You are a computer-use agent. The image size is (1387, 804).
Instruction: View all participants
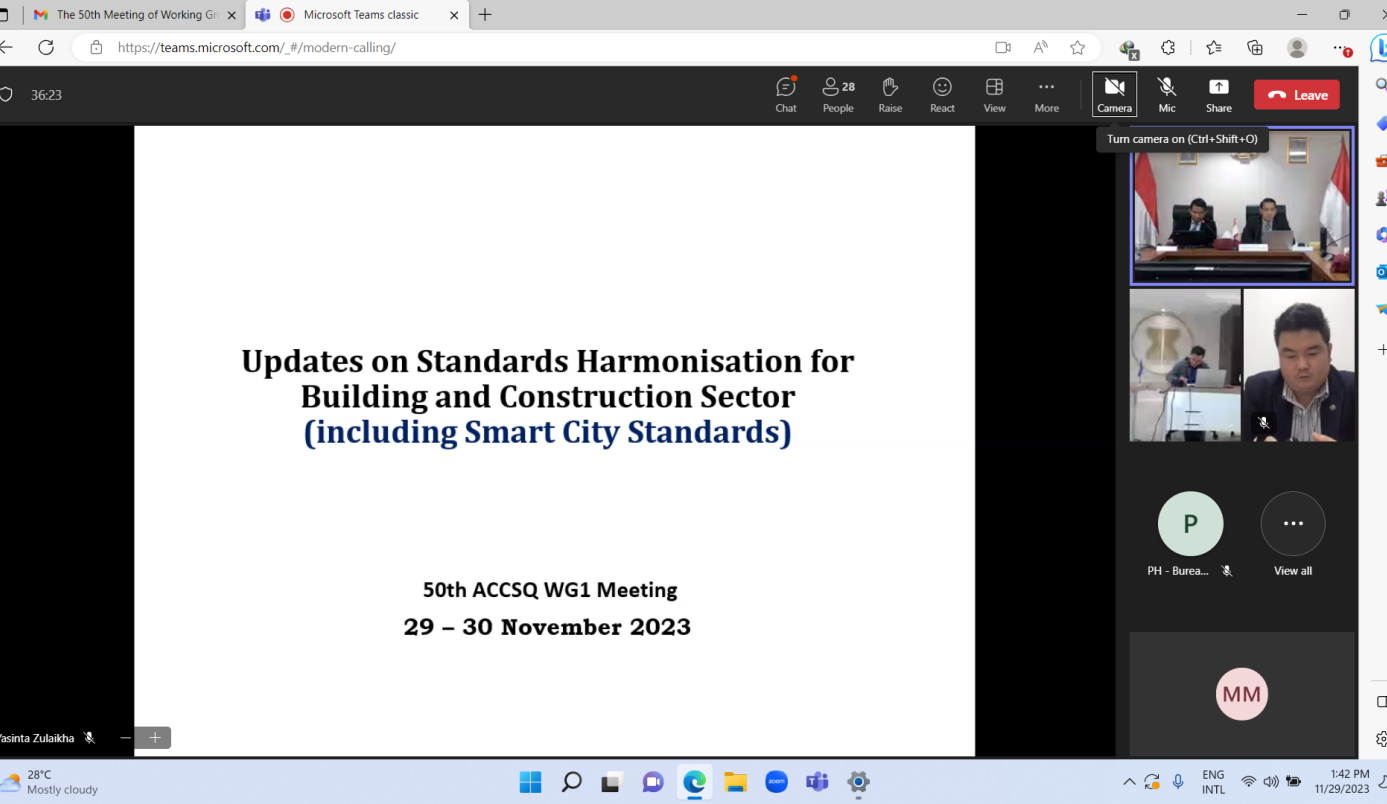tap(1293, 524)
